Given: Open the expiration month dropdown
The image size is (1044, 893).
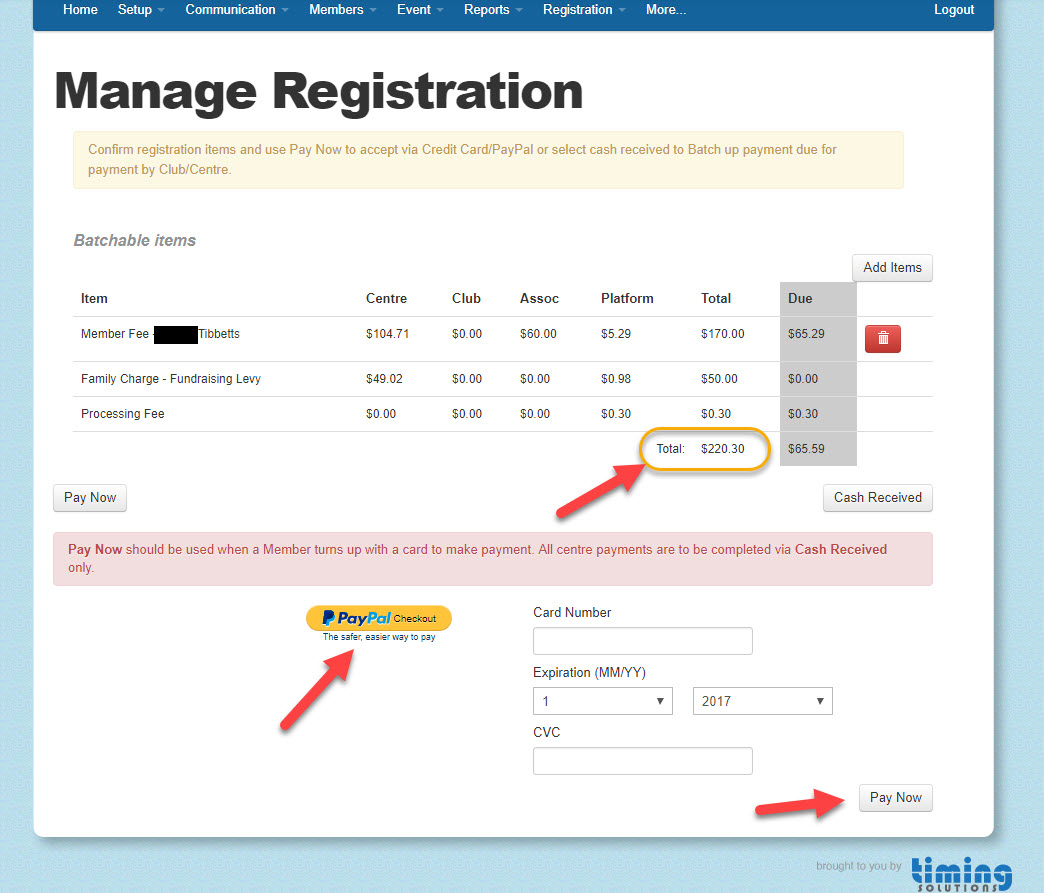Looking at the screenshot, I should point(603,701).
